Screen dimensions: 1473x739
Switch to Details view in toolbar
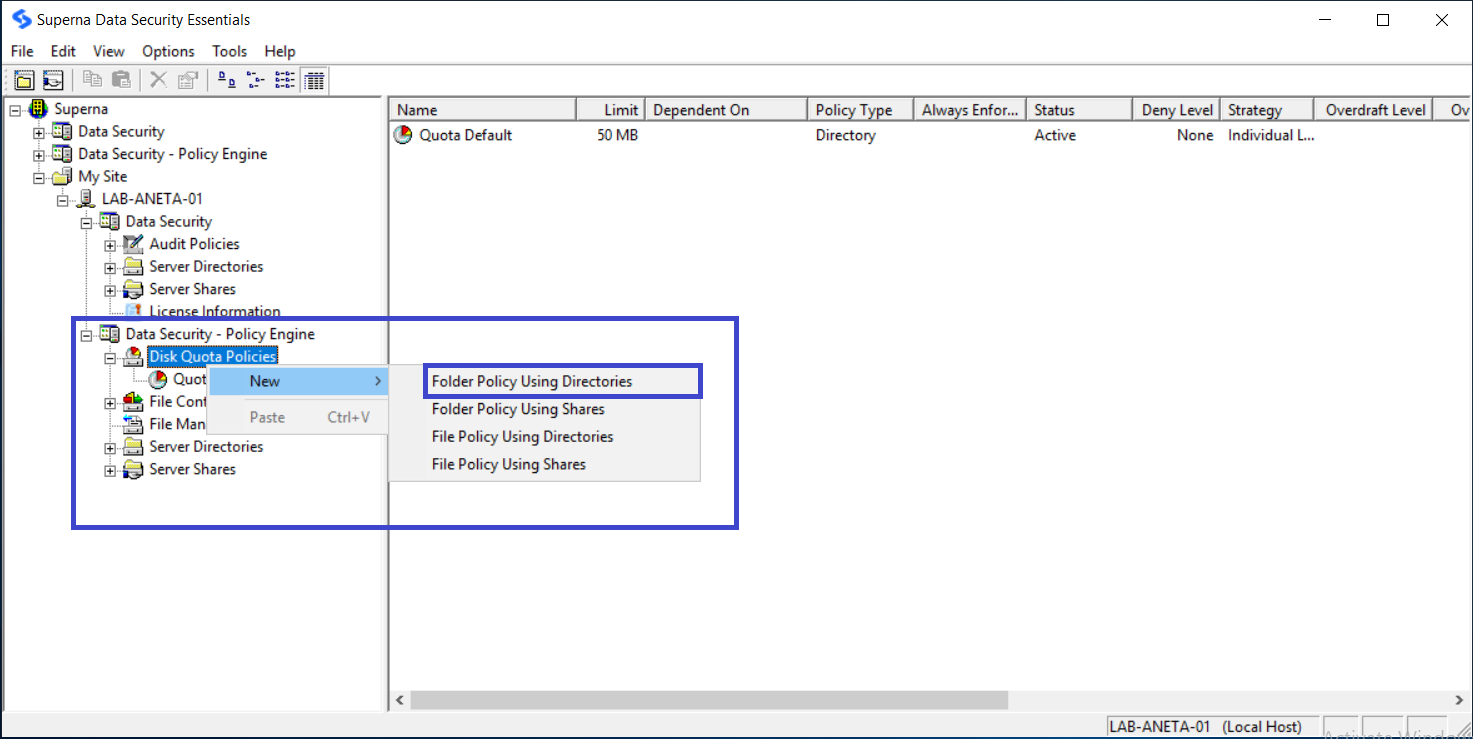coord(314,80)
